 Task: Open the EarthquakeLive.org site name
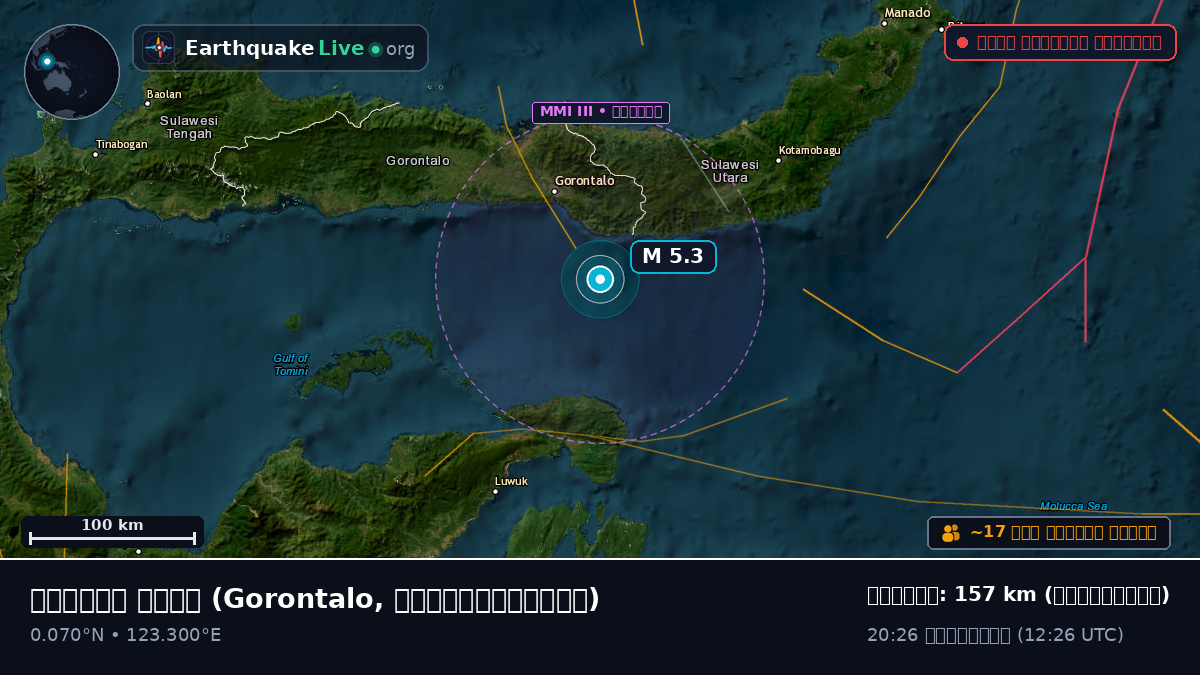tap(300, 49)
